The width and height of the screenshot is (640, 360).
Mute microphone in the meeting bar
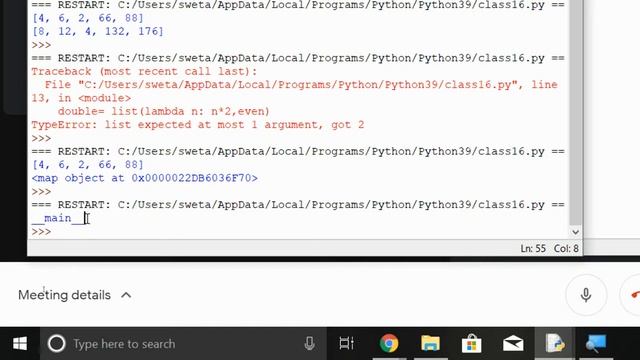pyautogui.click(x=586, y=295)
